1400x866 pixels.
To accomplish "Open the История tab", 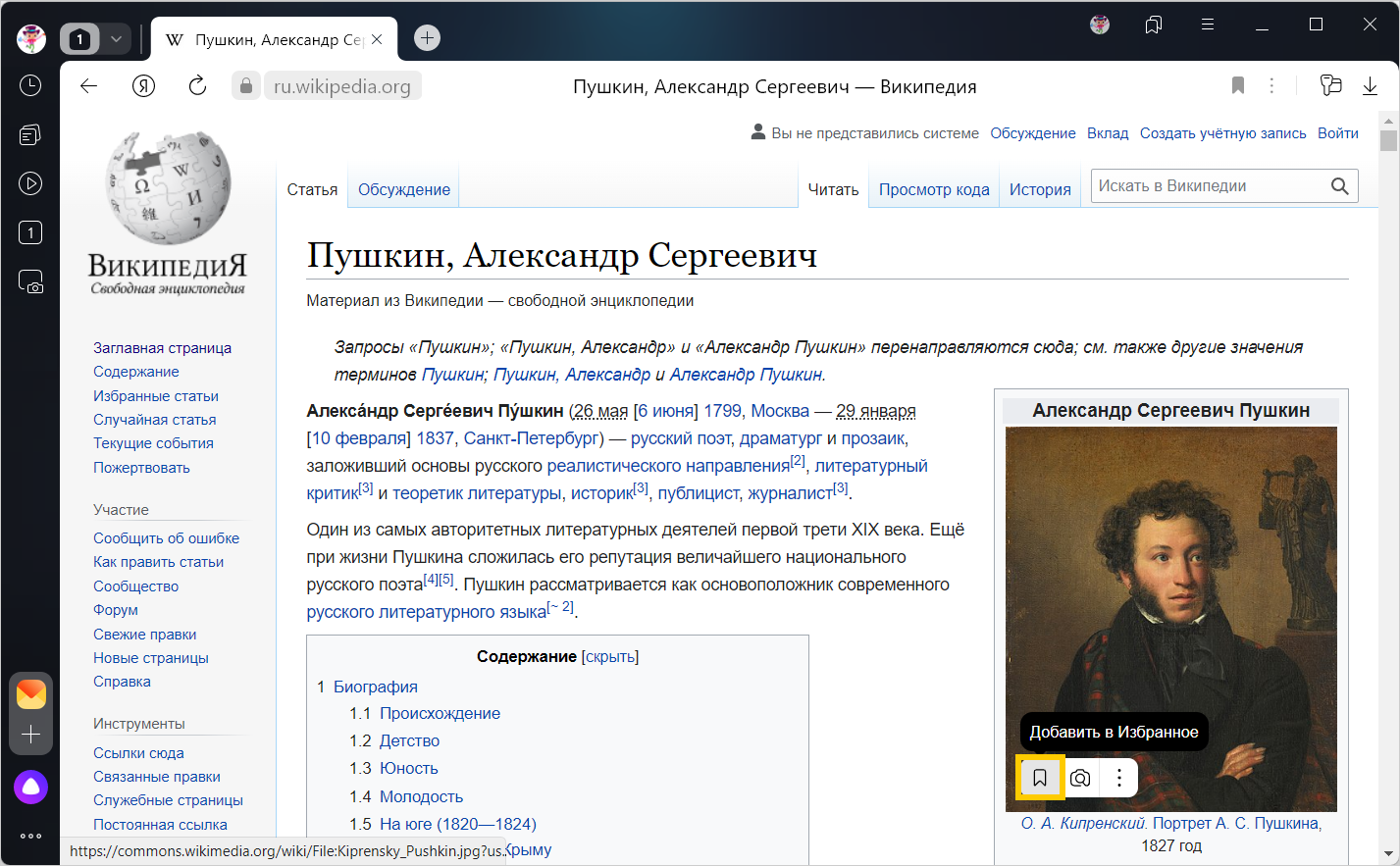I will tap(1040, 189).
